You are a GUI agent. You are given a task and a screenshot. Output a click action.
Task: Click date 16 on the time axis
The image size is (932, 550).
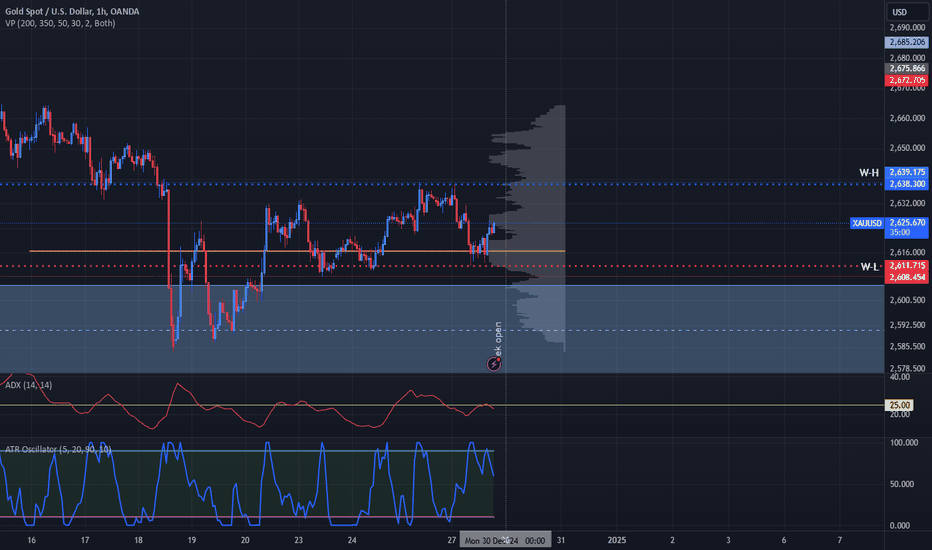(32, 540)
